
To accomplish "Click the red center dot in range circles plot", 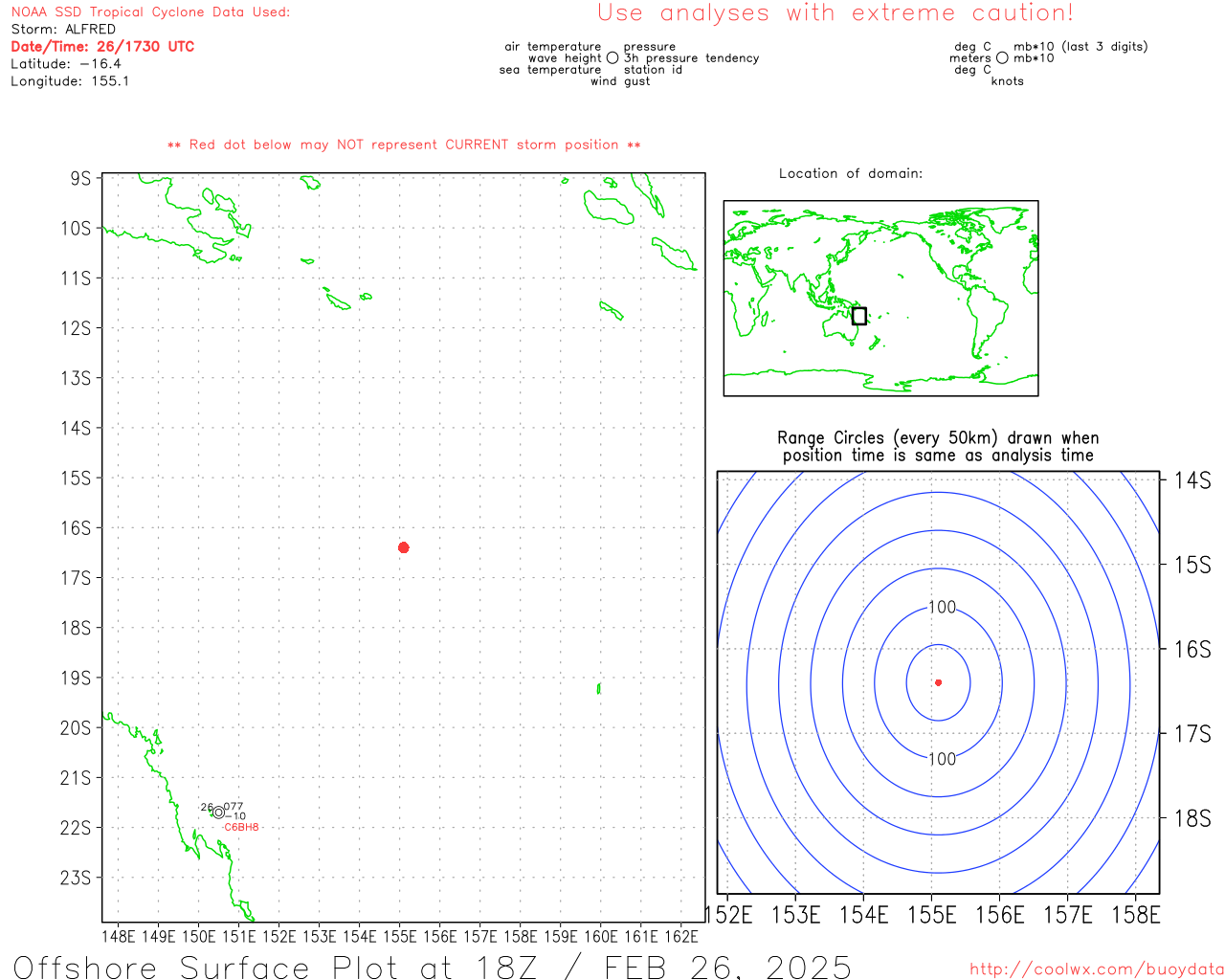I will (x=938, y=682).
